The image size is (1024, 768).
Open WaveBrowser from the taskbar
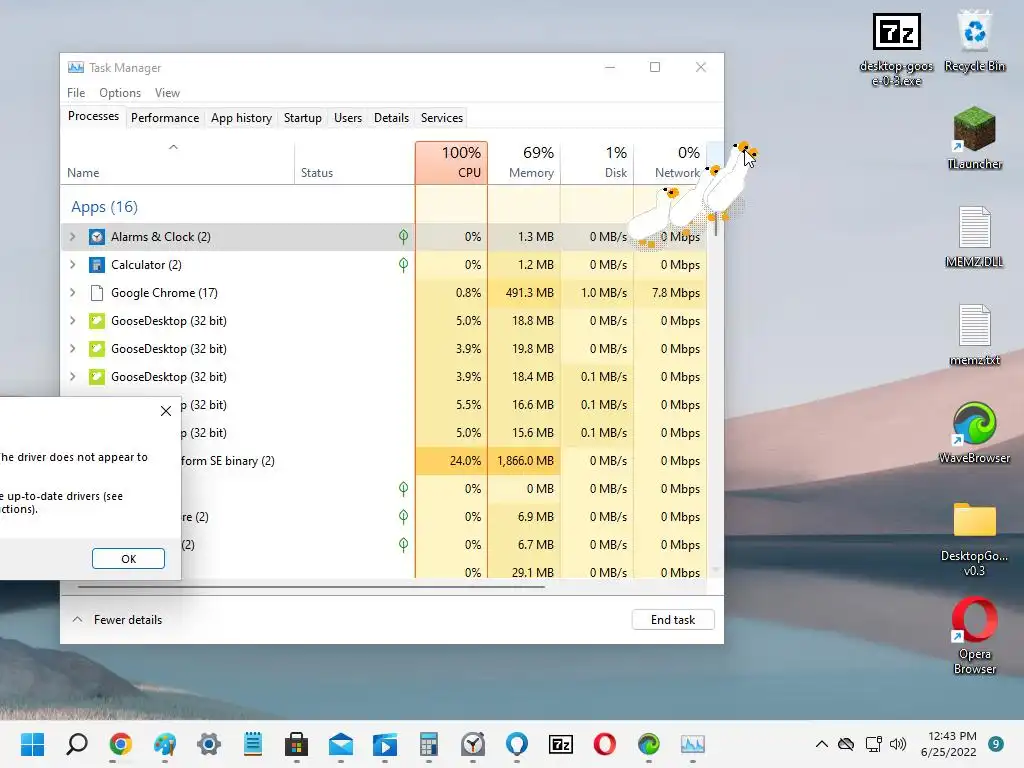point(648,744)
